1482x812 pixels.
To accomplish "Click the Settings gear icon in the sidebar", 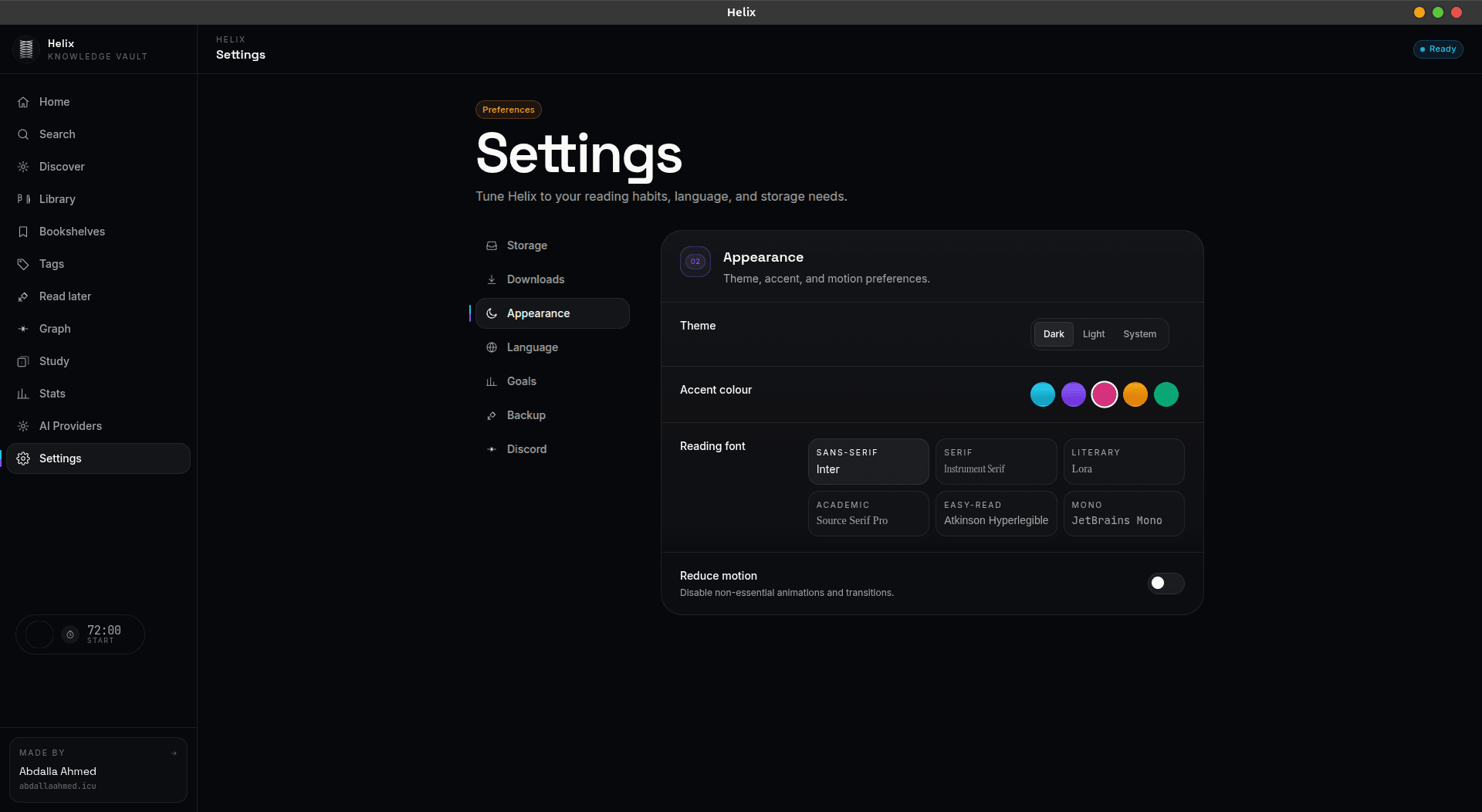I will pyautogui.click(x=23, y=458).
